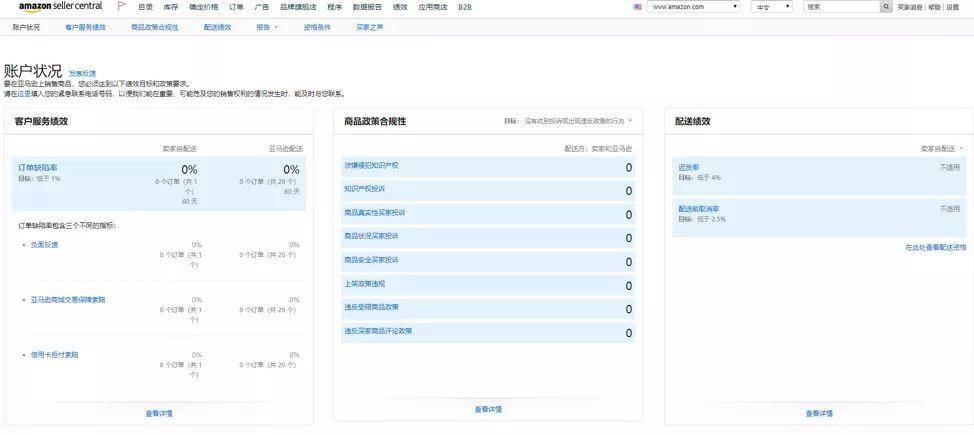Switch to the 商品政策合规性 tab
The image size is (974, 435).
(x=155, y=27)
